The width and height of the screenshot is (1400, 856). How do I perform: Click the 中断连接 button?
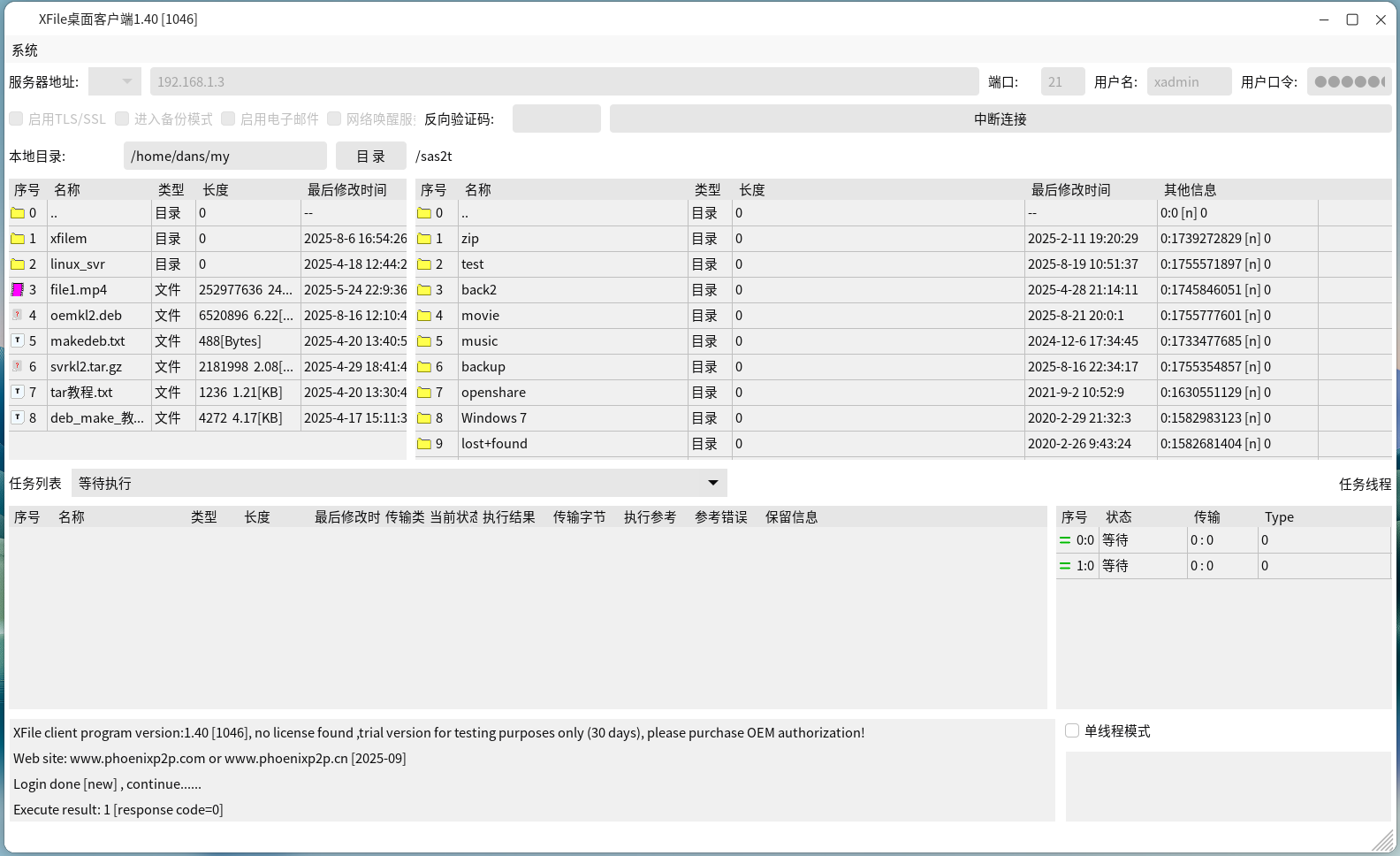click(x=1000, y=118)
